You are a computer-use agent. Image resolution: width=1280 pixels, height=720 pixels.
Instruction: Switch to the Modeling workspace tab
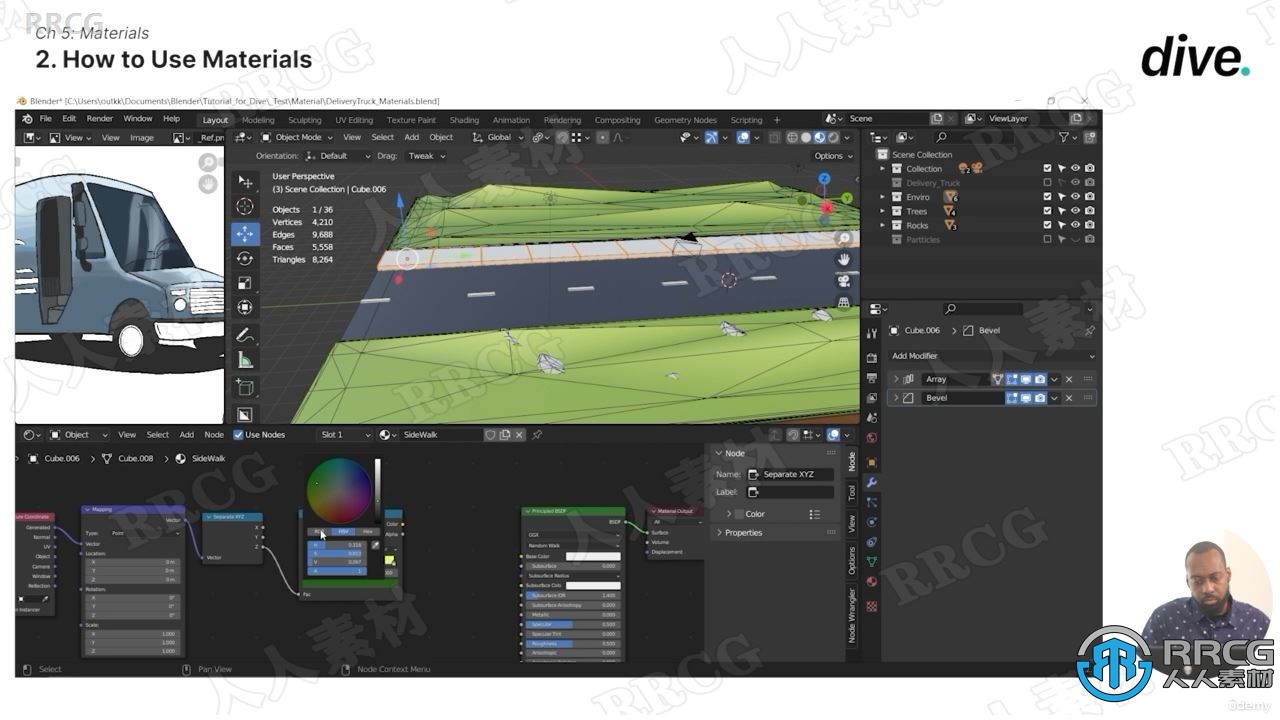pyautogui.click(x=258, y=120)
